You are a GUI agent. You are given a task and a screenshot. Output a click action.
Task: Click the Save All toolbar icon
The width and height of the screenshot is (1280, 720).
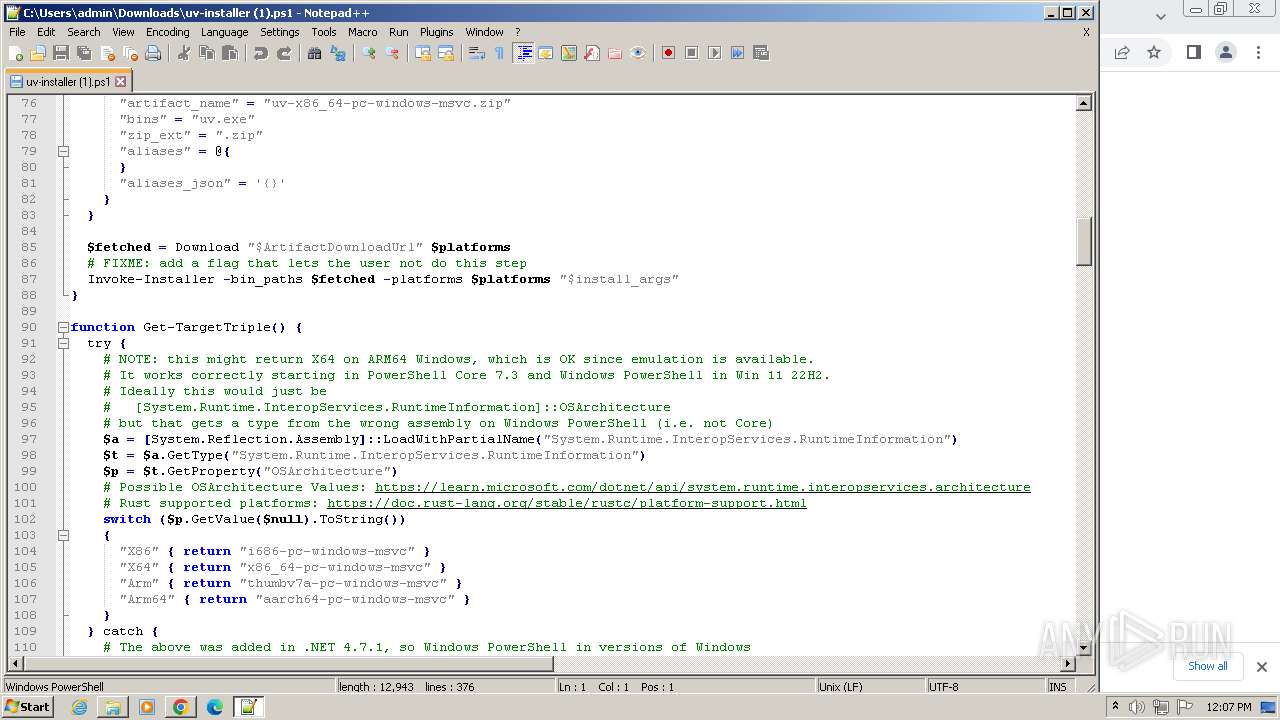coord(84,53)
